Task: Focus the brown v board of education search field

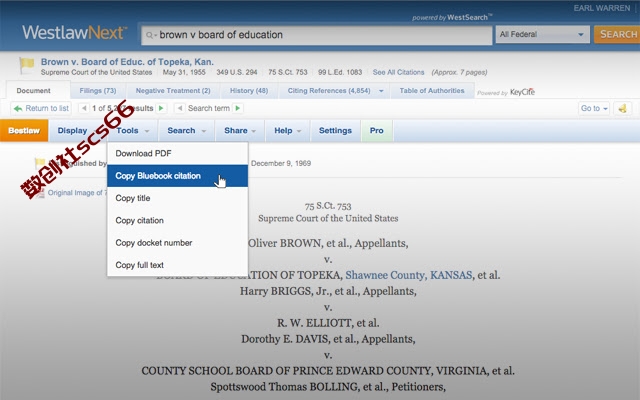Action: coord(316,35)
